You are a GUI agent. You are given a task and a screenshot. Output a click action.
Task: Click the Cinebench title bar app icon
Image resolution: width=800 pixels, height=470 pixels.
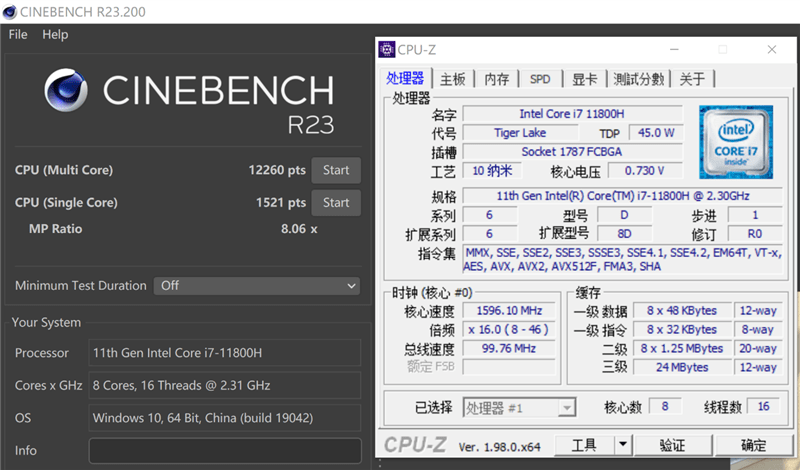point(9,12)
